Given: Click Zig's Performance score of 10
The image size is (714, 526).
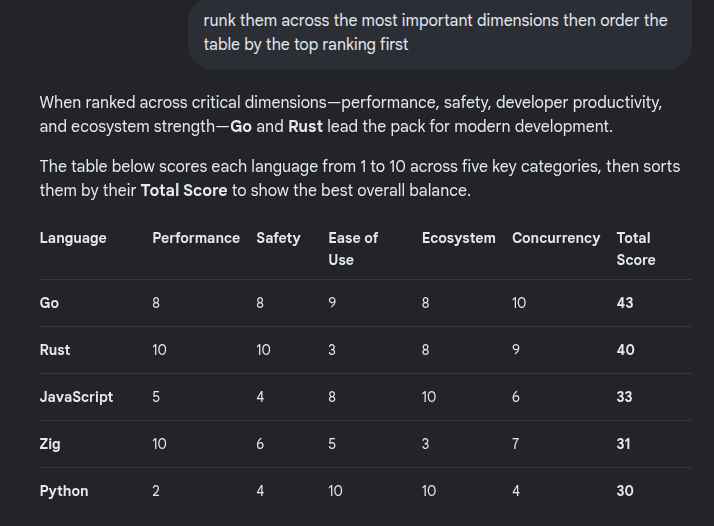Looking at the screenshot, I should coord(159,444).
